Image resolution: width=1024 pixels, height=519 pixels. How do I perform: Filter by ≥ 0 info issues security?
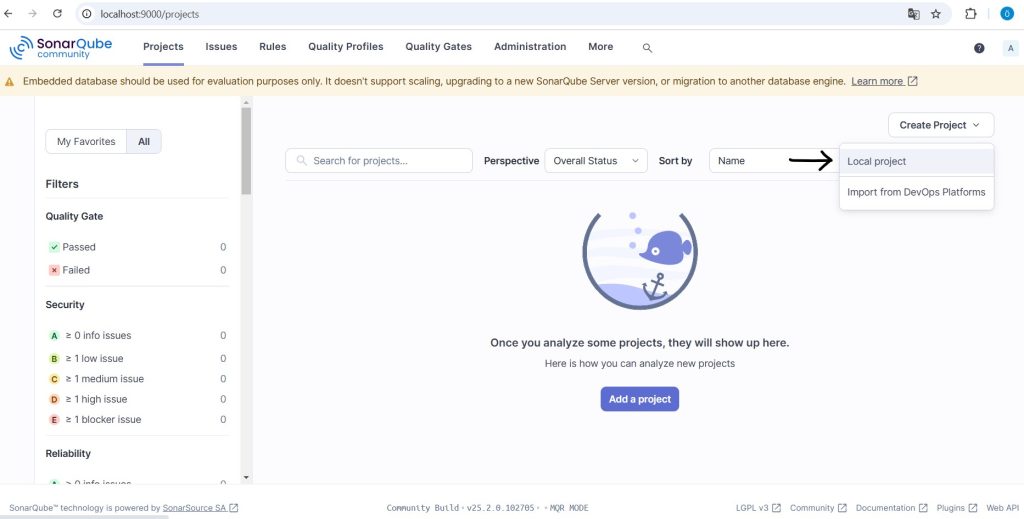click(x=136, y=336)
